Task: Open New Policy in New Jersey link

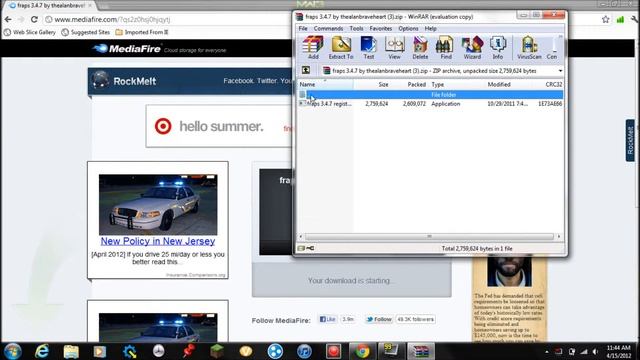Action: coord(158,241)
